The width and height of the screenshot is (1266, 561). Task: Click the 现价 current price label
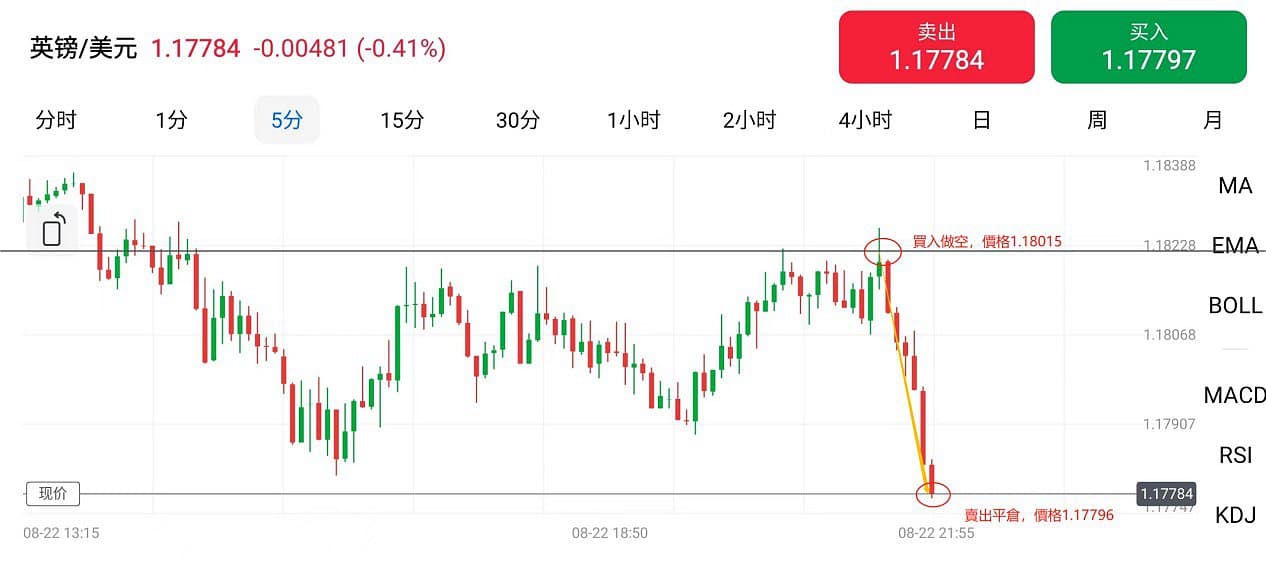[53, 493]
